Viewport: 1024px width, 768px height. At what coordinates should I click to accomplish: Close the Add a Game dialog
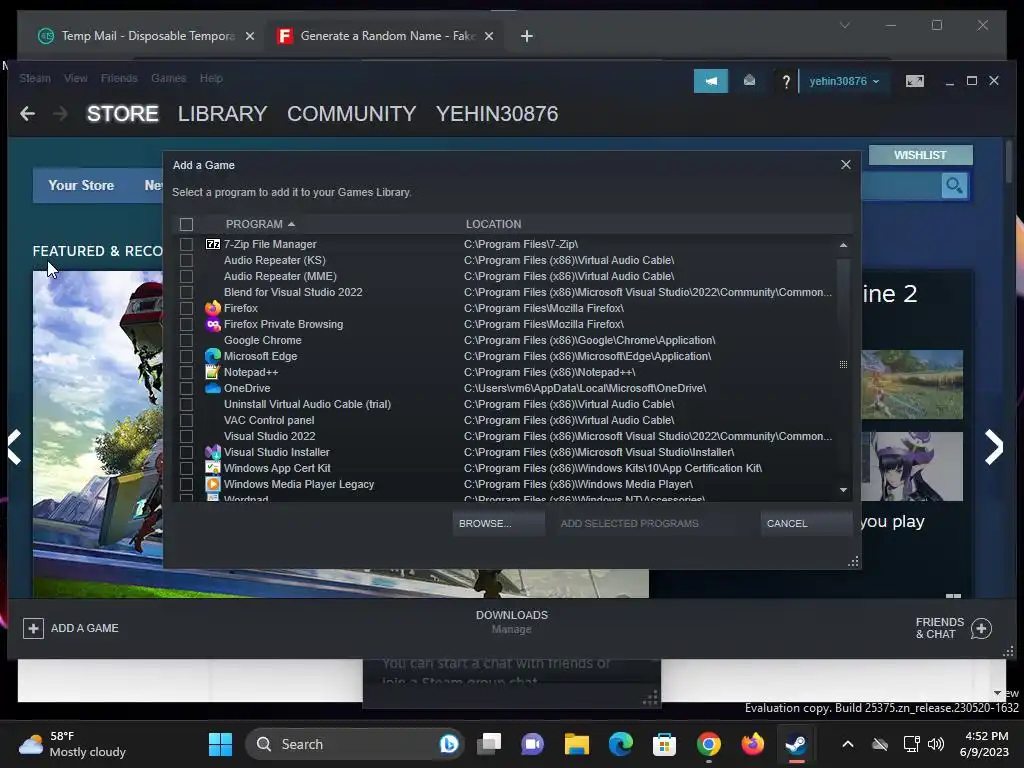846,165
